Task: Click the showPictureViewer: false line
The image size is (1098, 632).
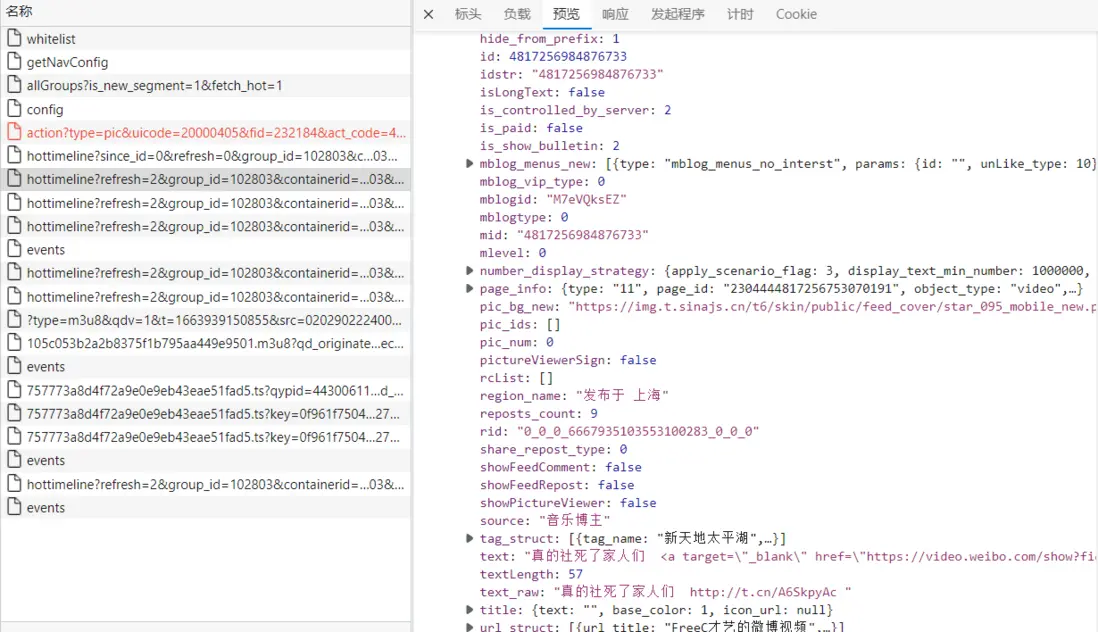Action: 568,503
